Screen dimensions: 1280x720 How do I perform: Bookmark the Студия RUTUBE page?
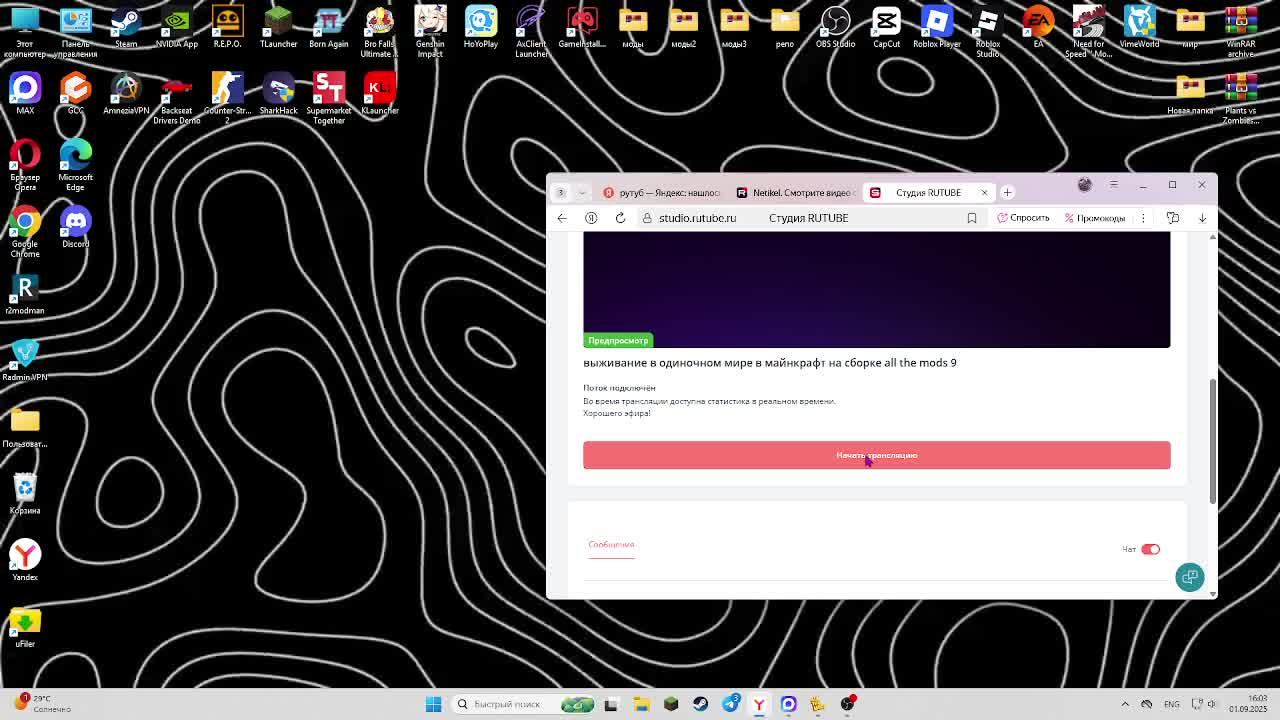[x=971, y=218]
